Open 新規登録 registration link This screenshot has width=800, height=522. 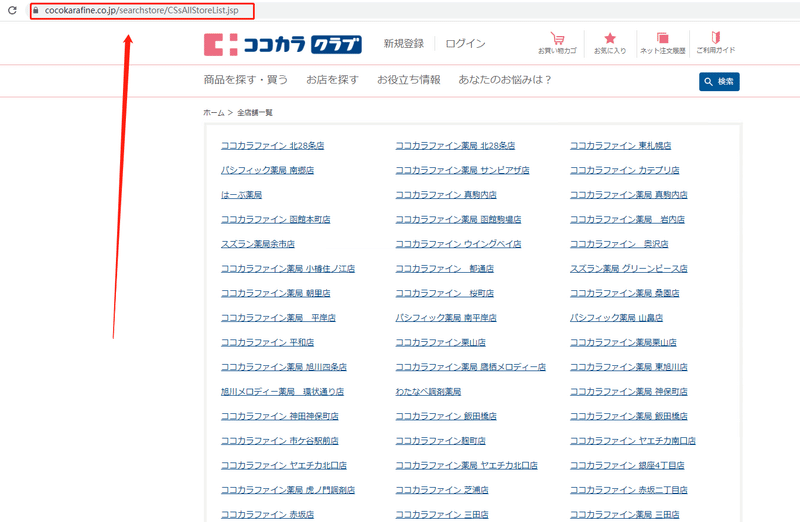tap(404, 44)
